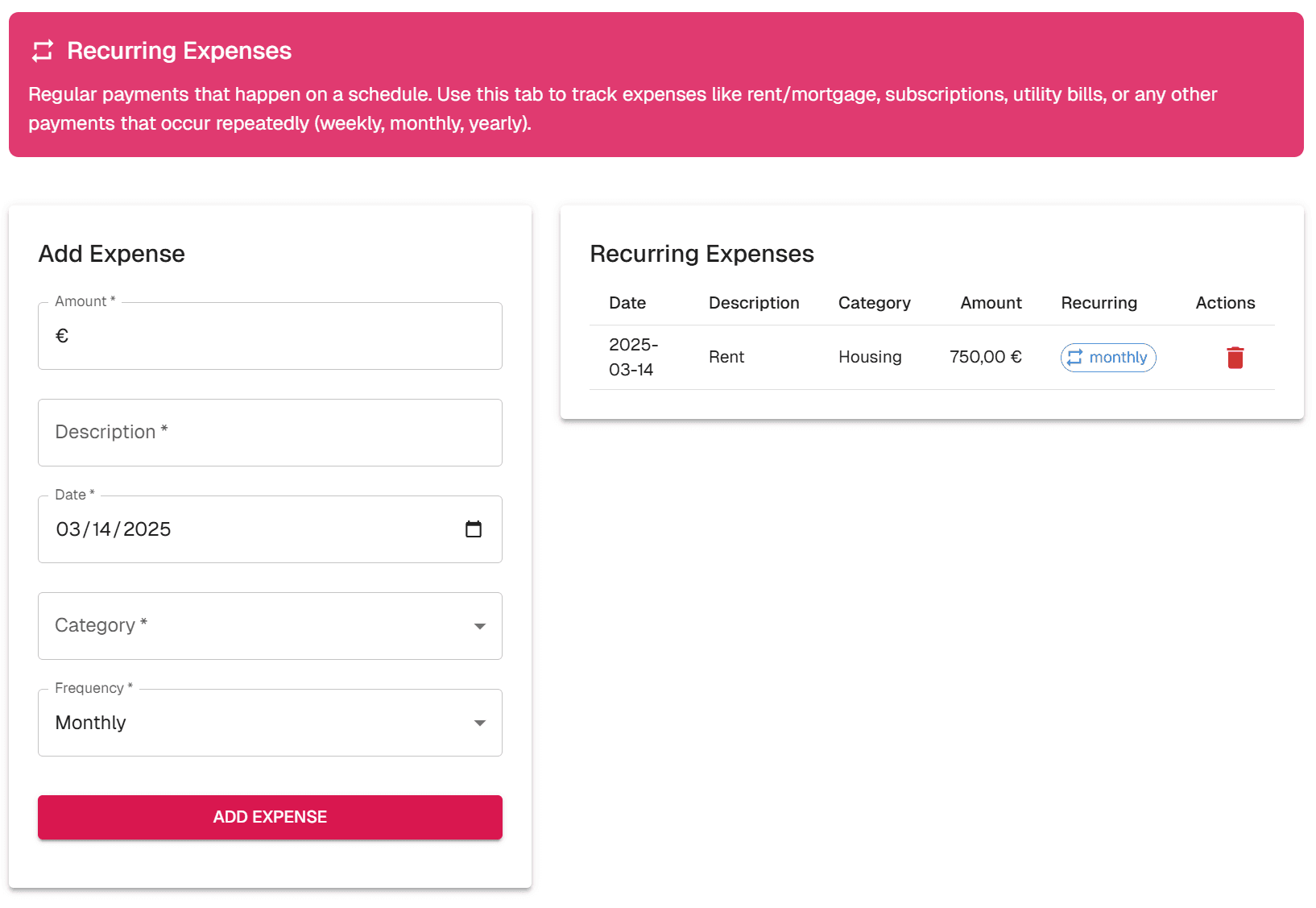Open the Category selection dropdown

270,626
